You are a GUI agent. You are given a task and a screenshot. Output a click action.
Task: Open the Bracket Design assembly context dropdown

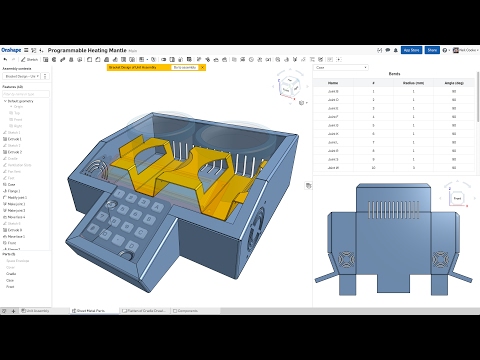22,76
